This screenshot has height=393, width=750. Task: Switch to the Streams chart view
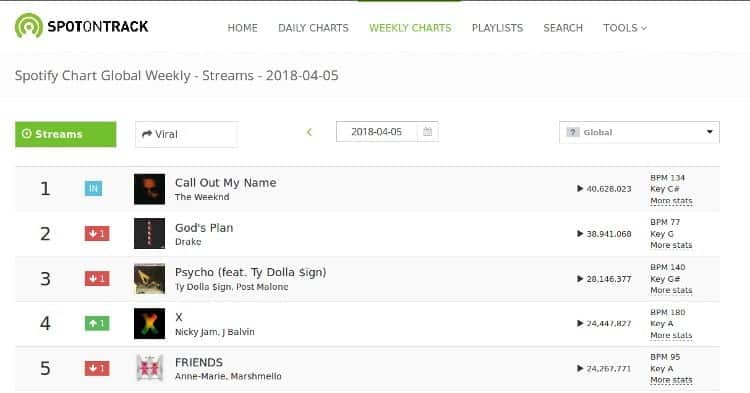pos(66,134)
